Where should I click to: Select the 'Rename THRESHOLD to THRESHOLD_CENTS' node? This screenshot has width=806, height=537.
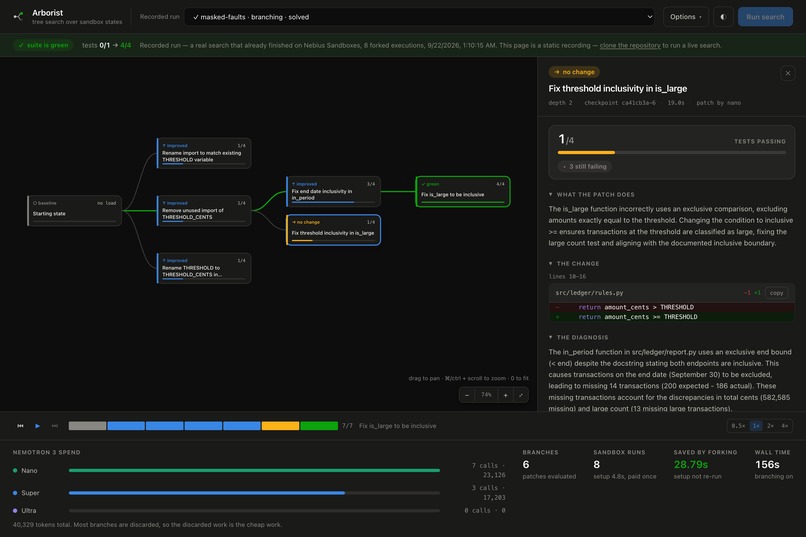click(204, 268)
